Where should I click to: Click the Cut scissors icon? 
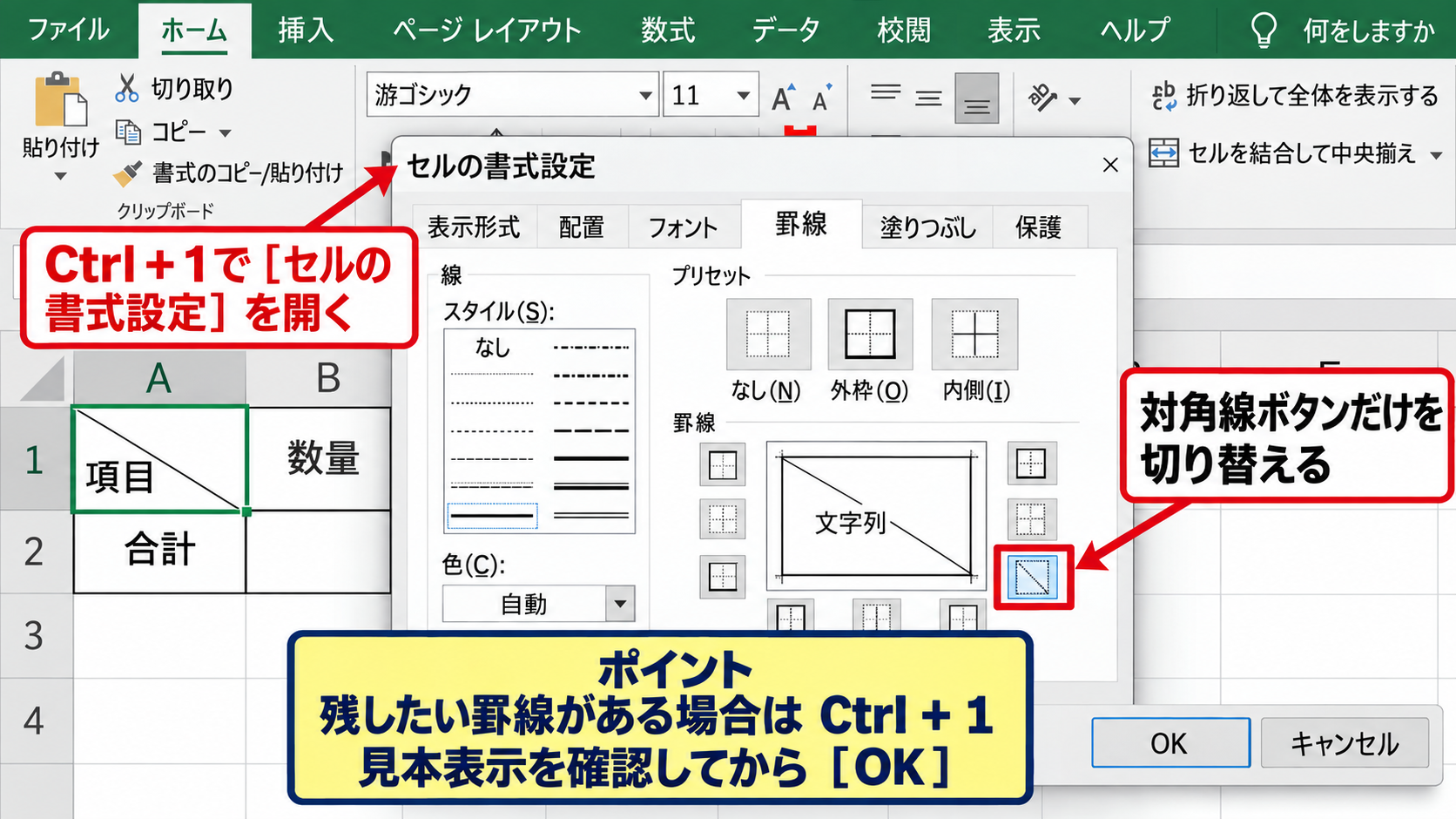(x=127, y=88)
